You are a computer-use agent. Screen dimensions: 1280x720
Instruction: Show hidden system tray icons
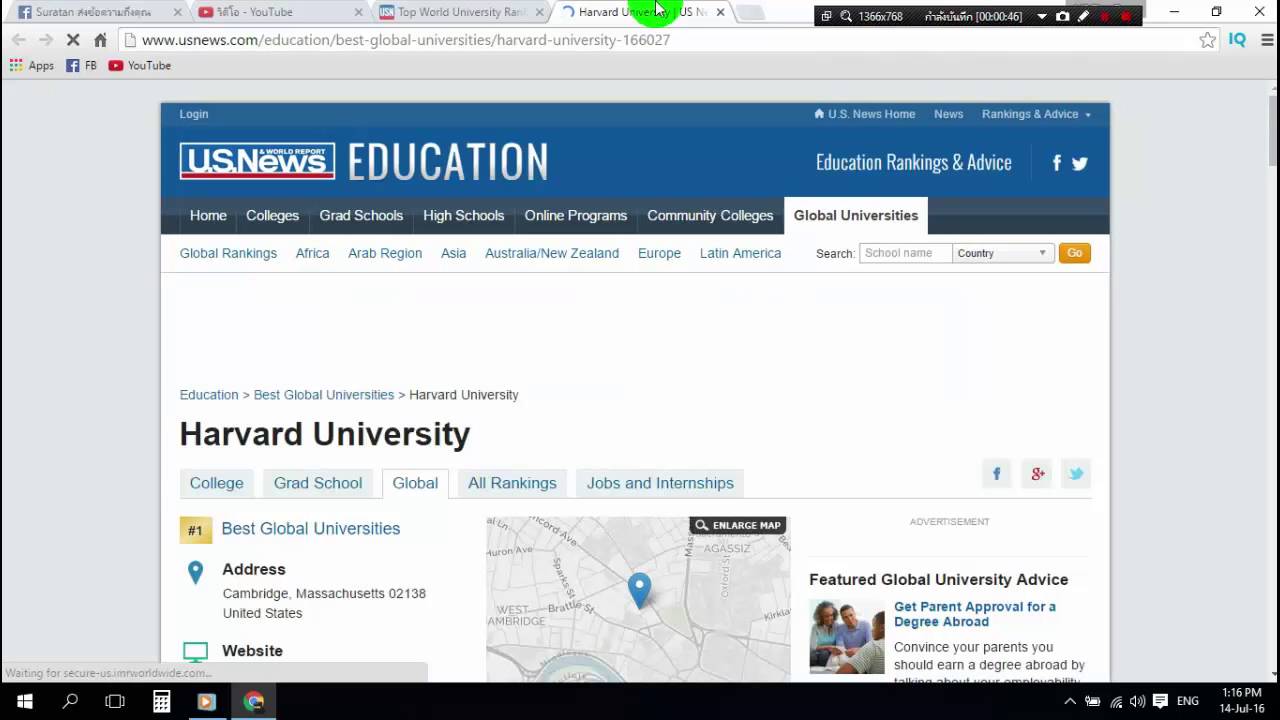click(x=1070, y=701)
